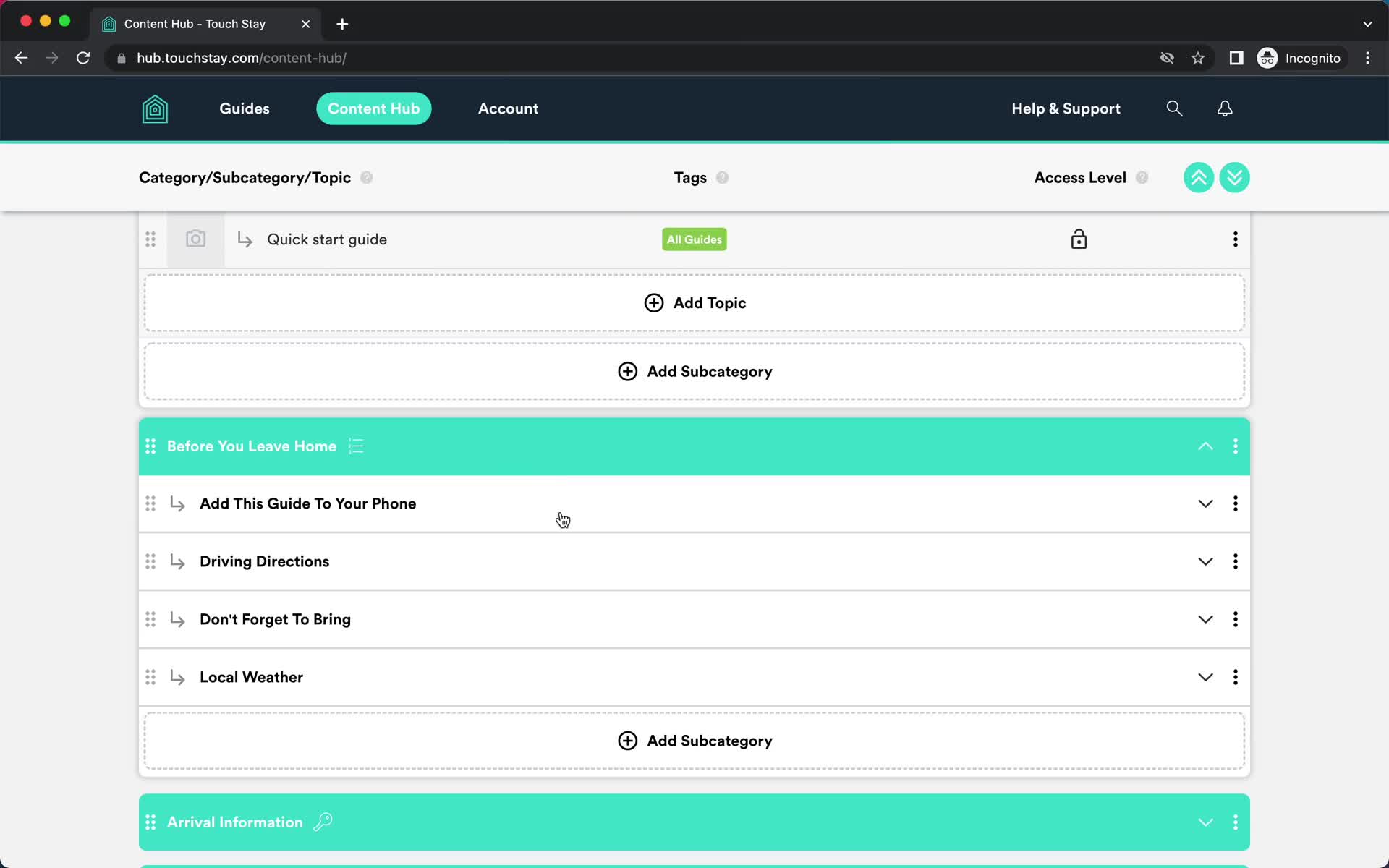Open the browser tab list dropdown arrow
The height and width of the screenshot is (868, 1389).
(1367, 24)
